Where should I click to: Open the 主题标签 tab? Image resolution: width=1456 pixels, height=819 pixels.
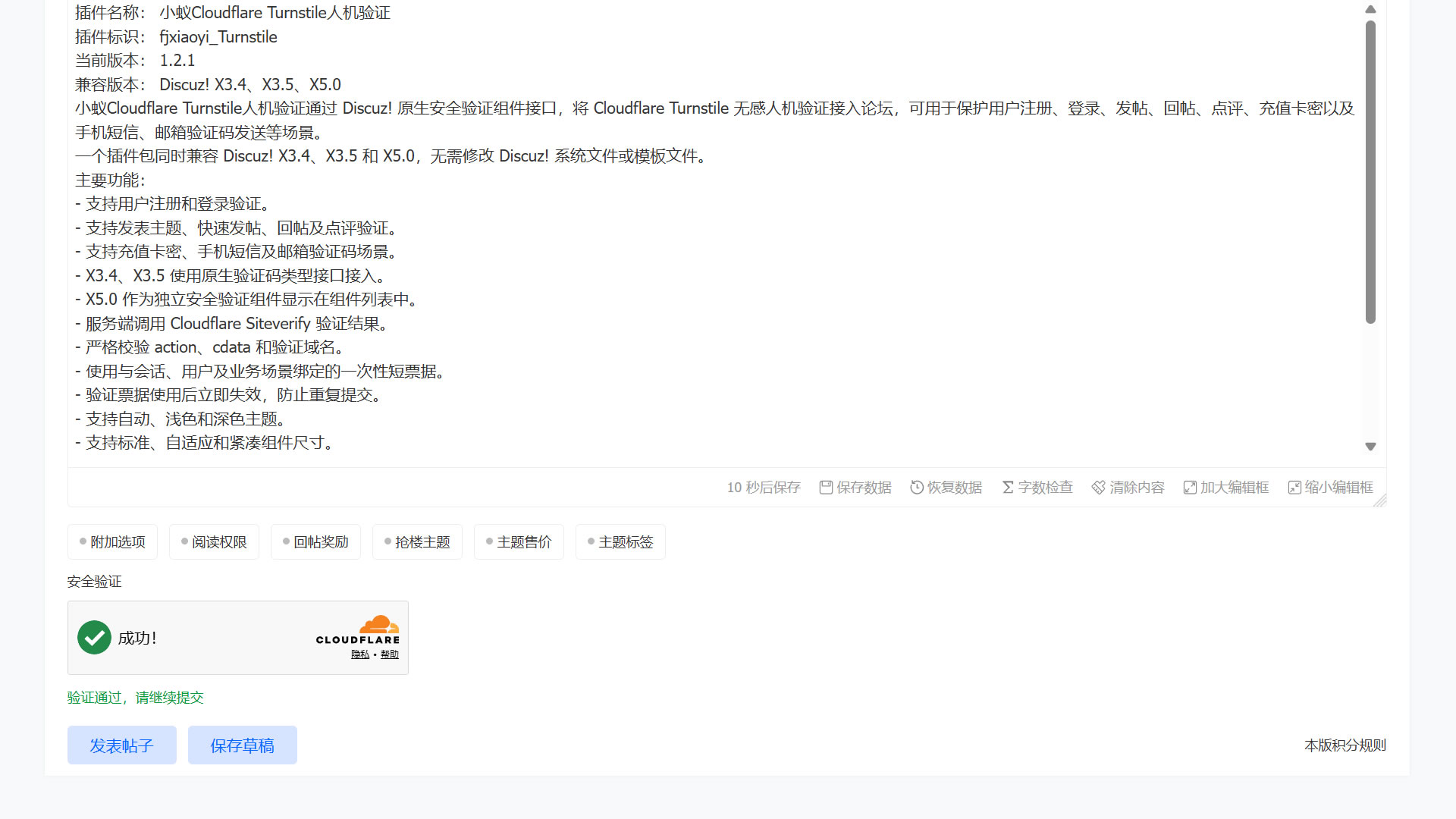[620, 542]
